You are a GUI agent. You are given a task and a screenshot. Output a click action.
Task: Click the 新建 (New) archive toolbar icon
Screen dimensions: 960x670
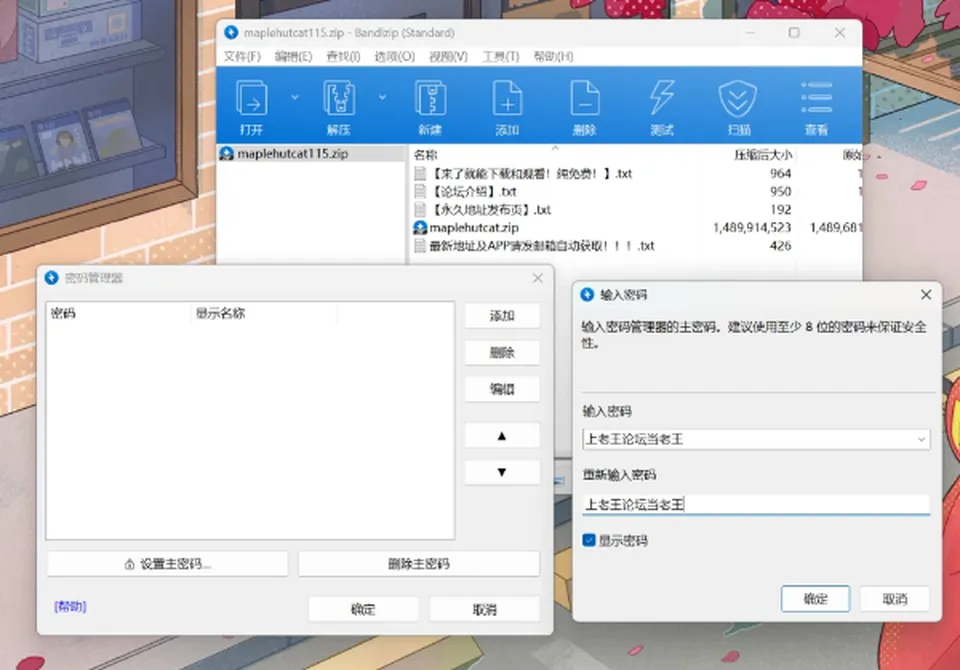click(x=430, y=107)
